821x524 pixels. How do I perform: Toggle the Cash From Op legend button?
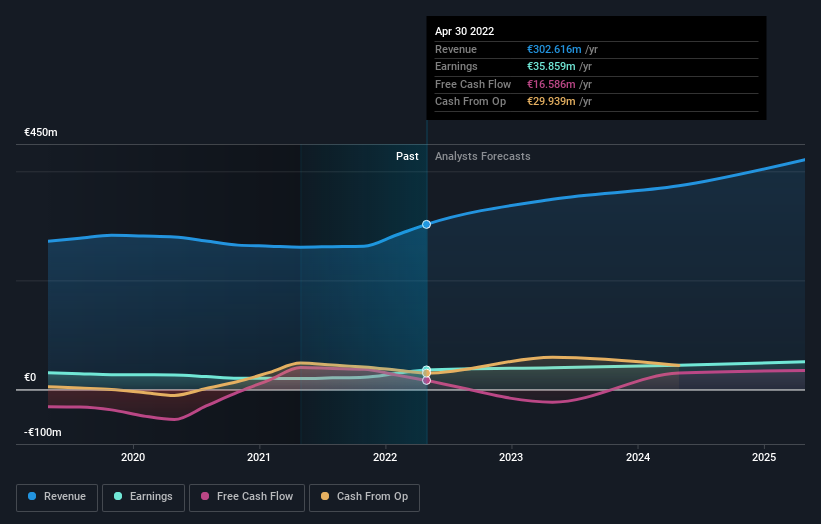364,497
